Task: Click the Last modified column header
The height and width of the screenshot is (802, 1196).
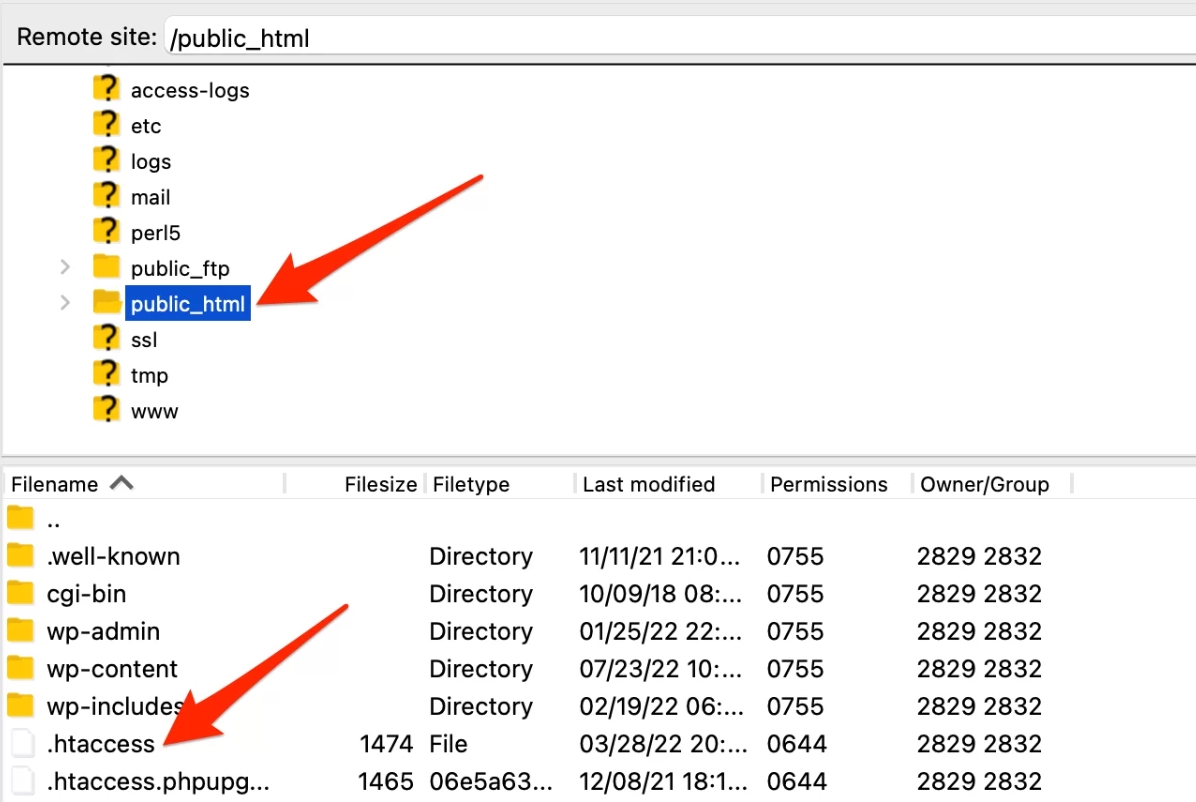Action: pyautogui.click(x=649, y=484)
